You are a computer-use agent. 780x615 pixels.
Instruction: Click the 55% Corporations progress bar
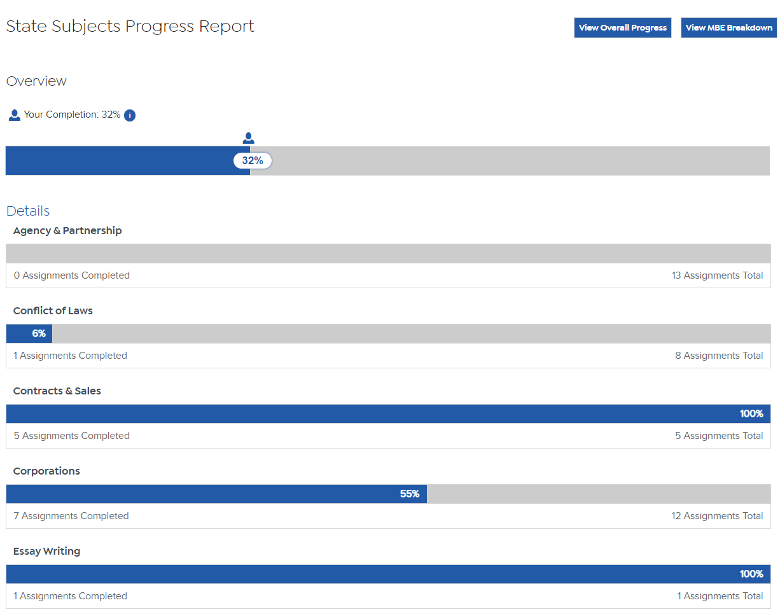[216, 494]
